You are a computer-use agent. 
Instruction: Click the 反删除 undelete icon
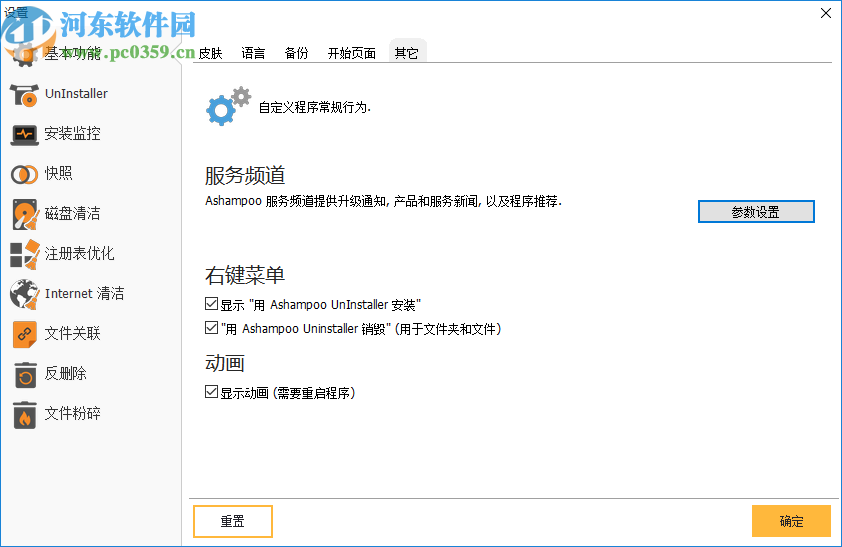(x=25, y=375)
